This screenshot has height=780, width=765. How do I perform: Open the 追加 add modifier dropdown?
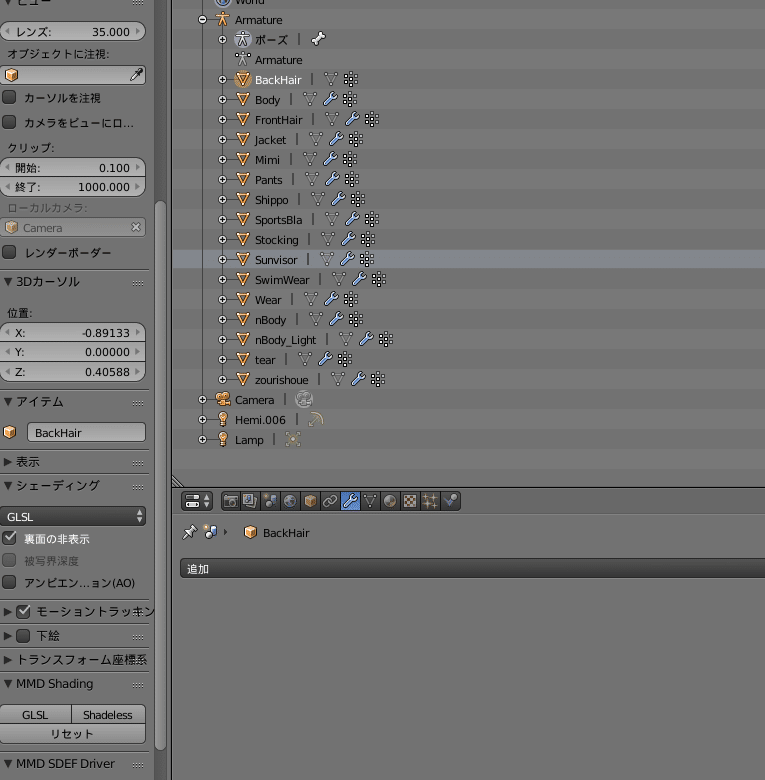point(473,568)
